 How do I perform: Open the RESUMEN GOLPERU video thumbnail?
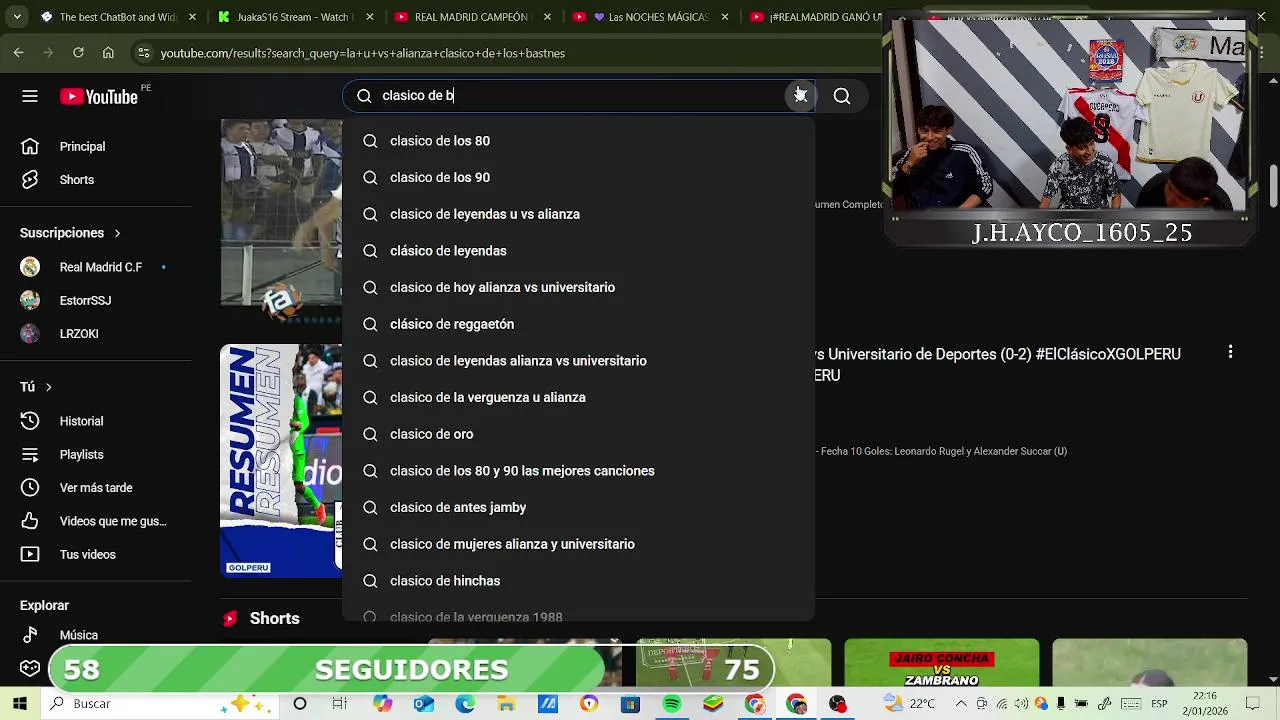pyautogui.click(x=281, y=461)
